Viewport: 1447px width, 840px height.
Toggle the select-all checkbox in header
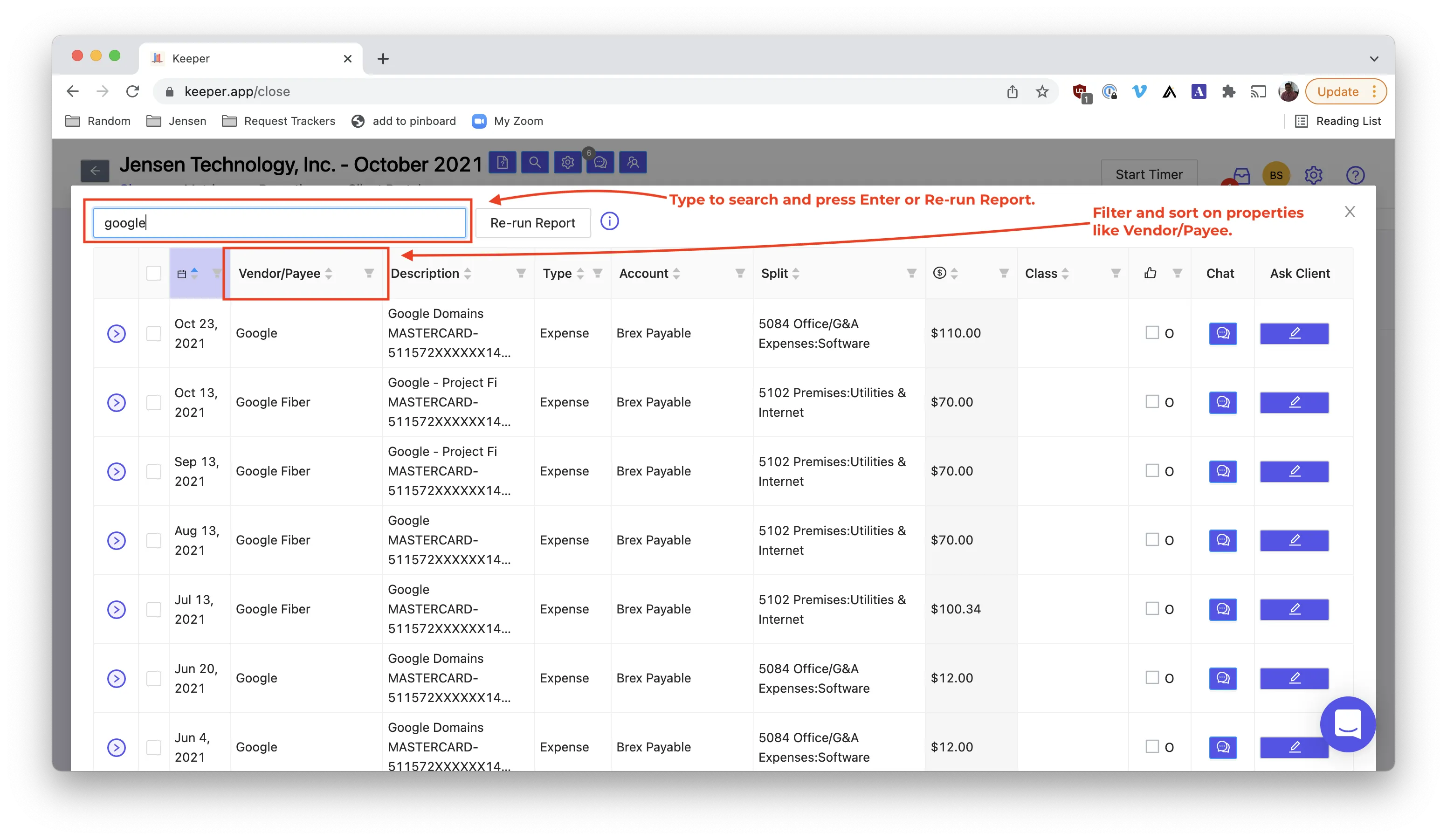tap(154, 273)
